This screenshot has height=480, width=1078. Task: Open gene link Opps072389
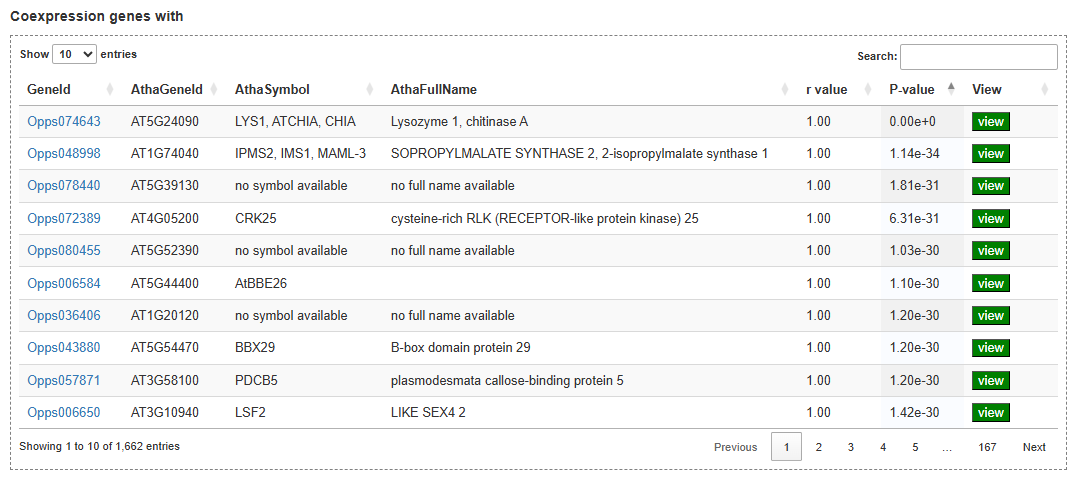pos(64,219)
